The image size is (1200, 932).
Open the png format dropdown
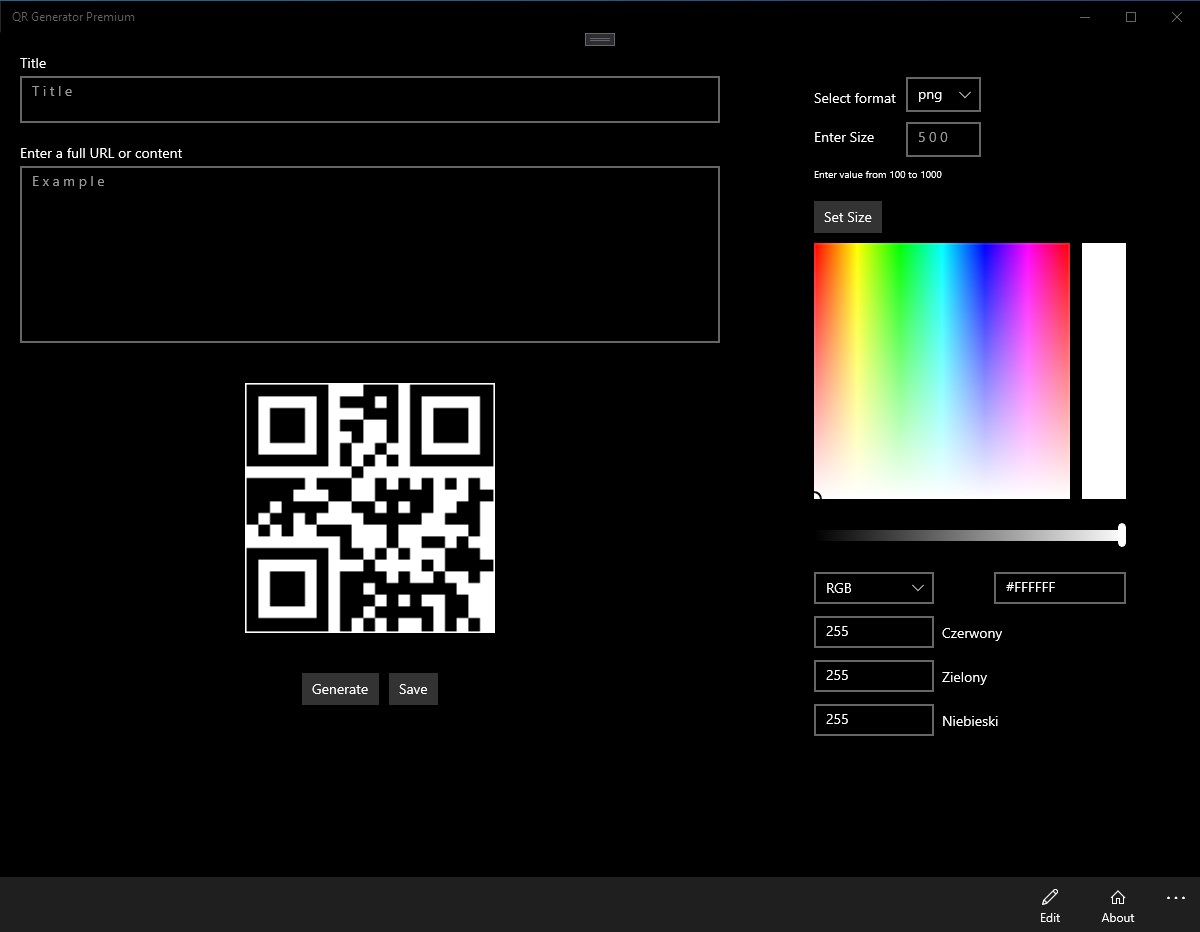[943, 95]
